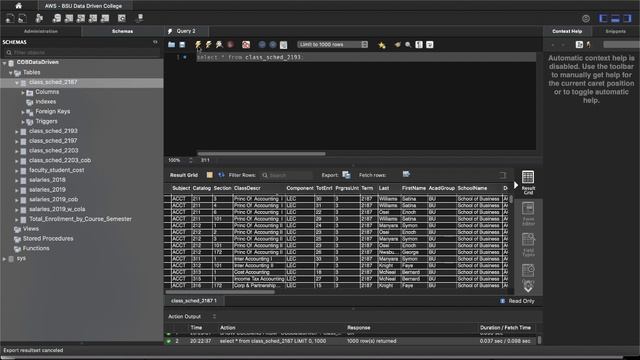640x360 pixels.
Task: Export recordset to external file icon
Action: (x=346, y=175)
